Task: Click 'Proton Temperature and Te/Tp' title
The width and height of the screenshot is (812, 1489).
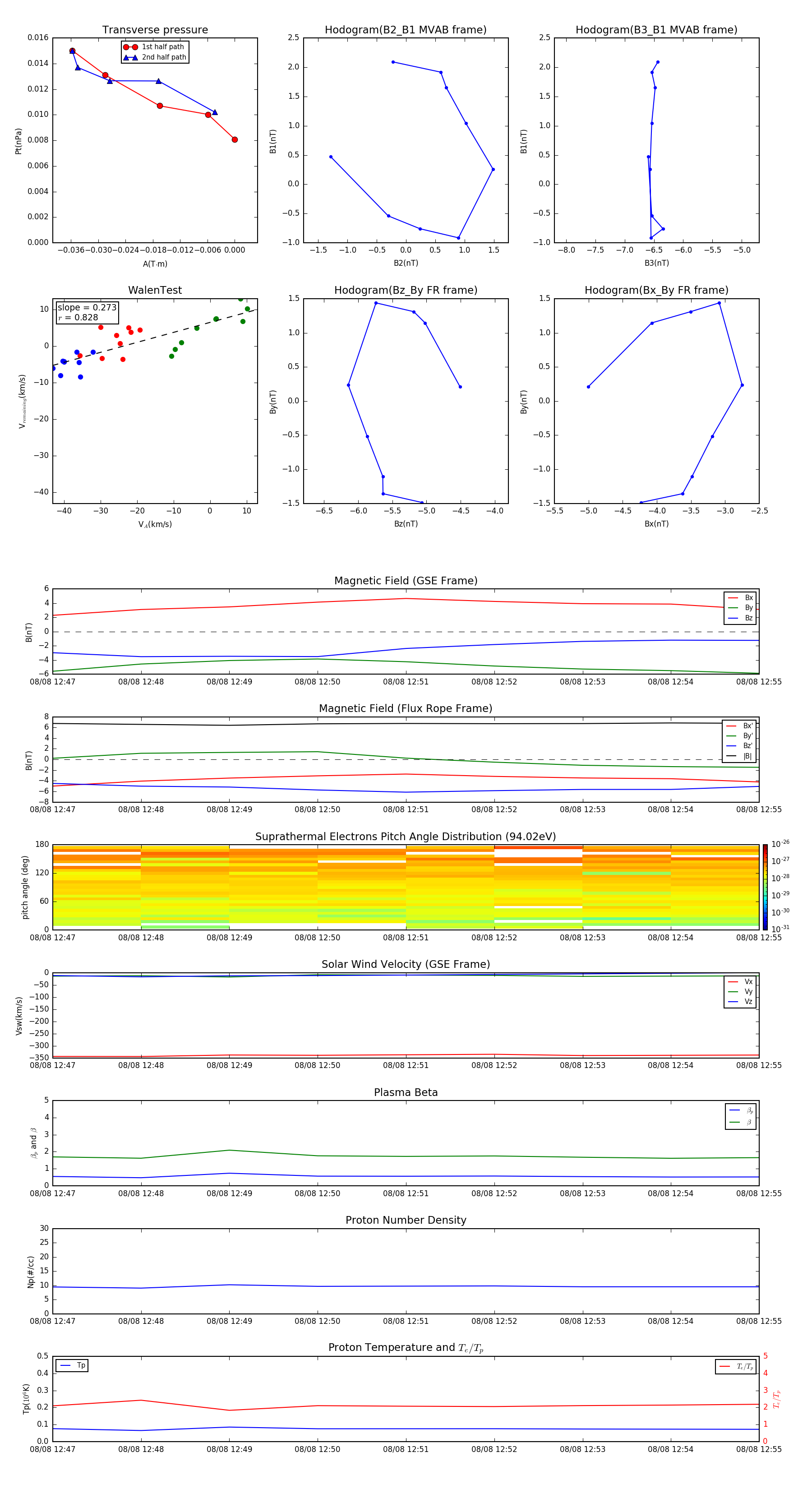Action: coord(406,1347)
